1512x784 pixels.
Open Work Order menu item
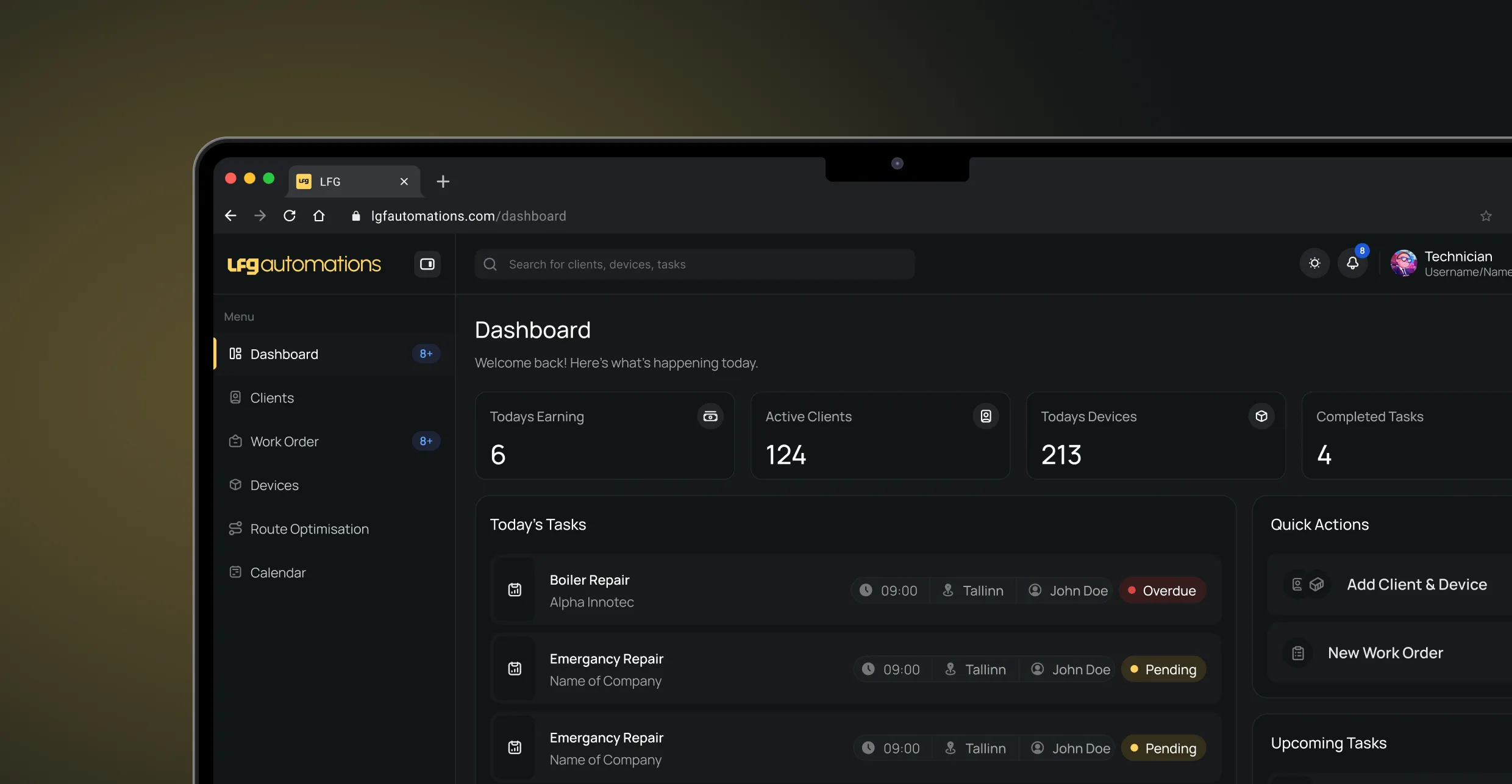point(284,441)
